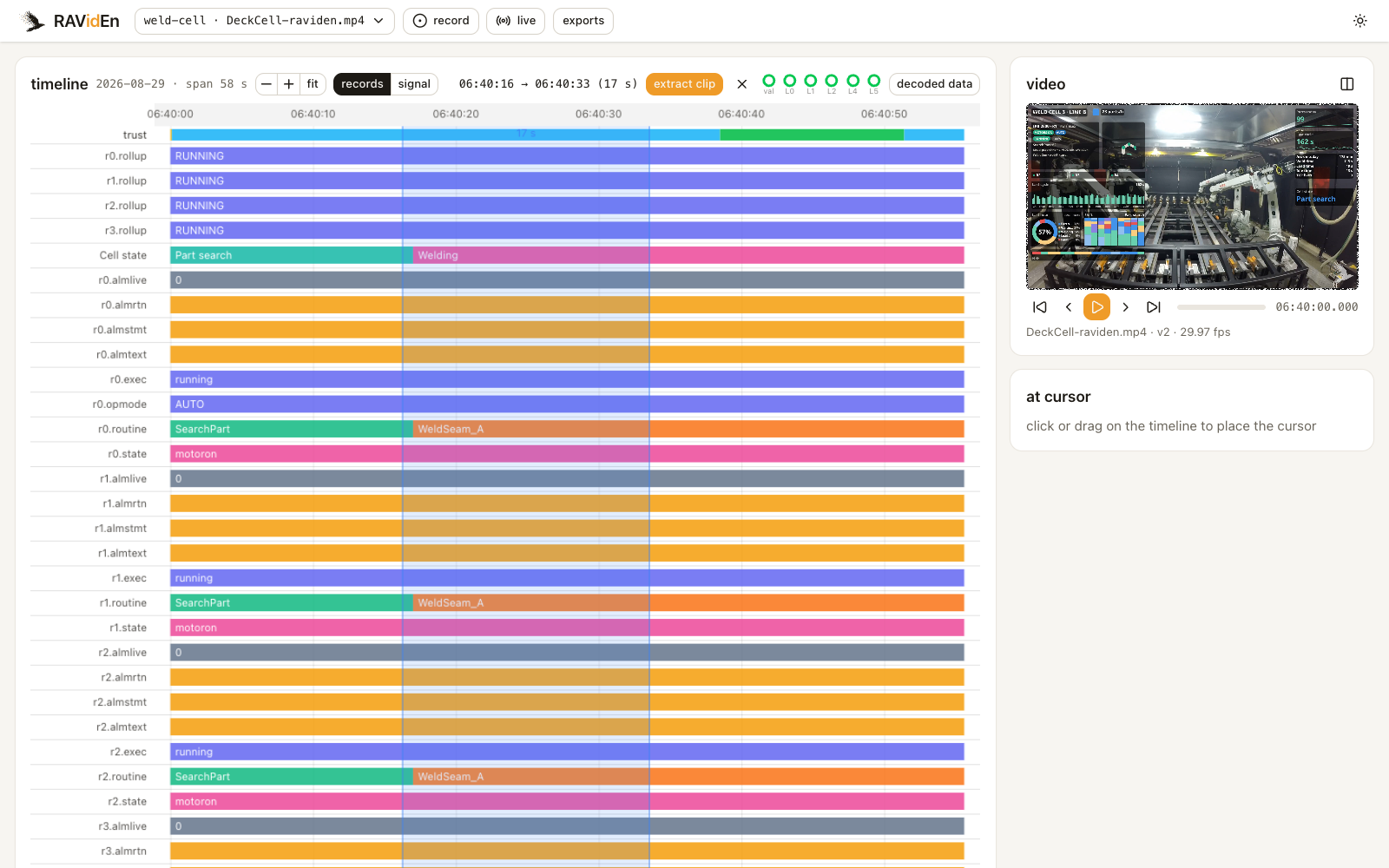Screen dimensions: 1389x868
Task: Toggle the val status indicator
Action: point(769,83)
